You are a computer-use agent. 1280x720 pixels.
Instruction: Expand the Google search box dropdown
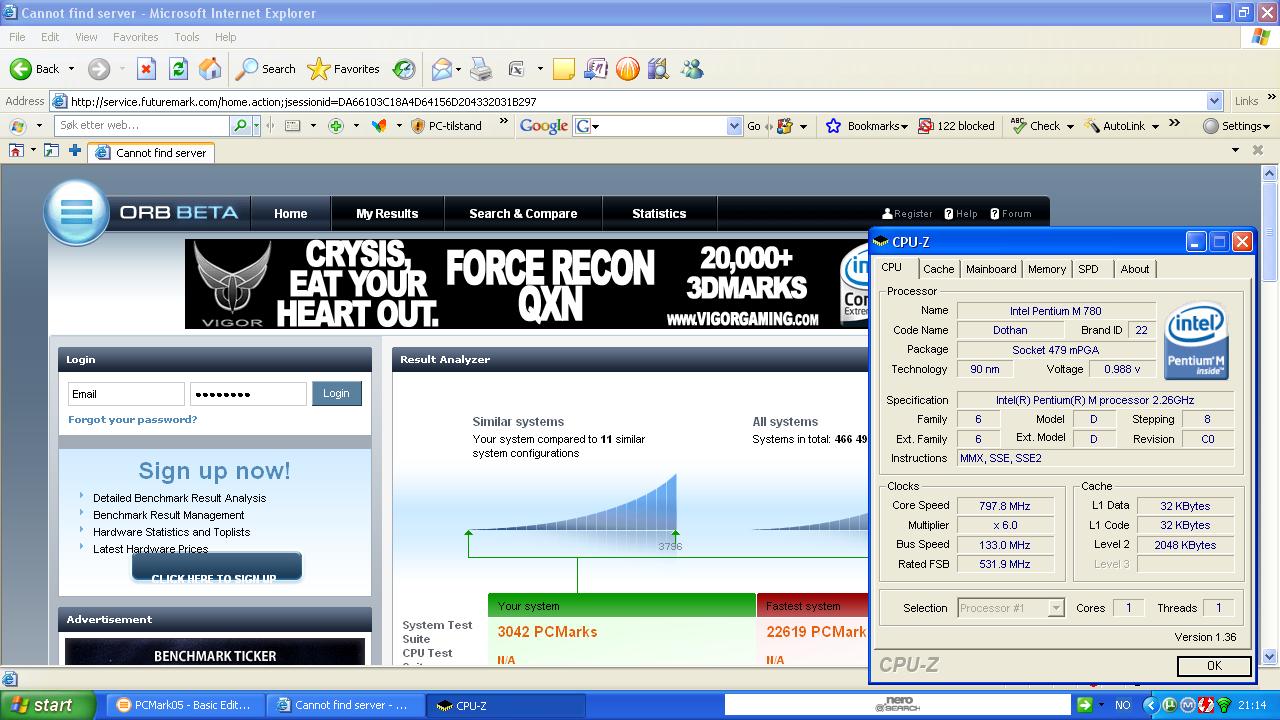(734, 126)
